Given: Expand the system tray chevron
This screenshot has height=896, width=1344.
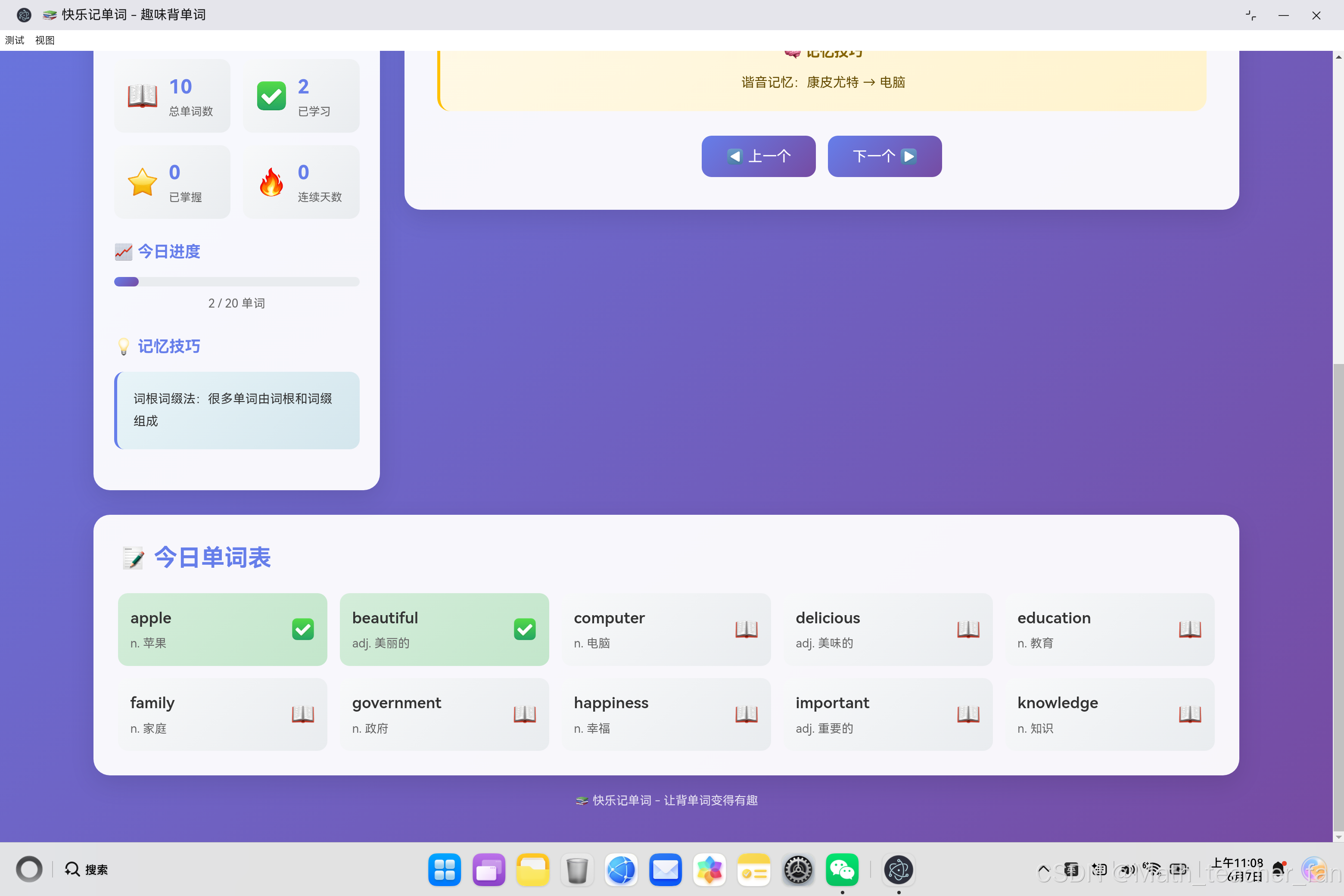Looking at the screenshot, I should pos(1043,869).
